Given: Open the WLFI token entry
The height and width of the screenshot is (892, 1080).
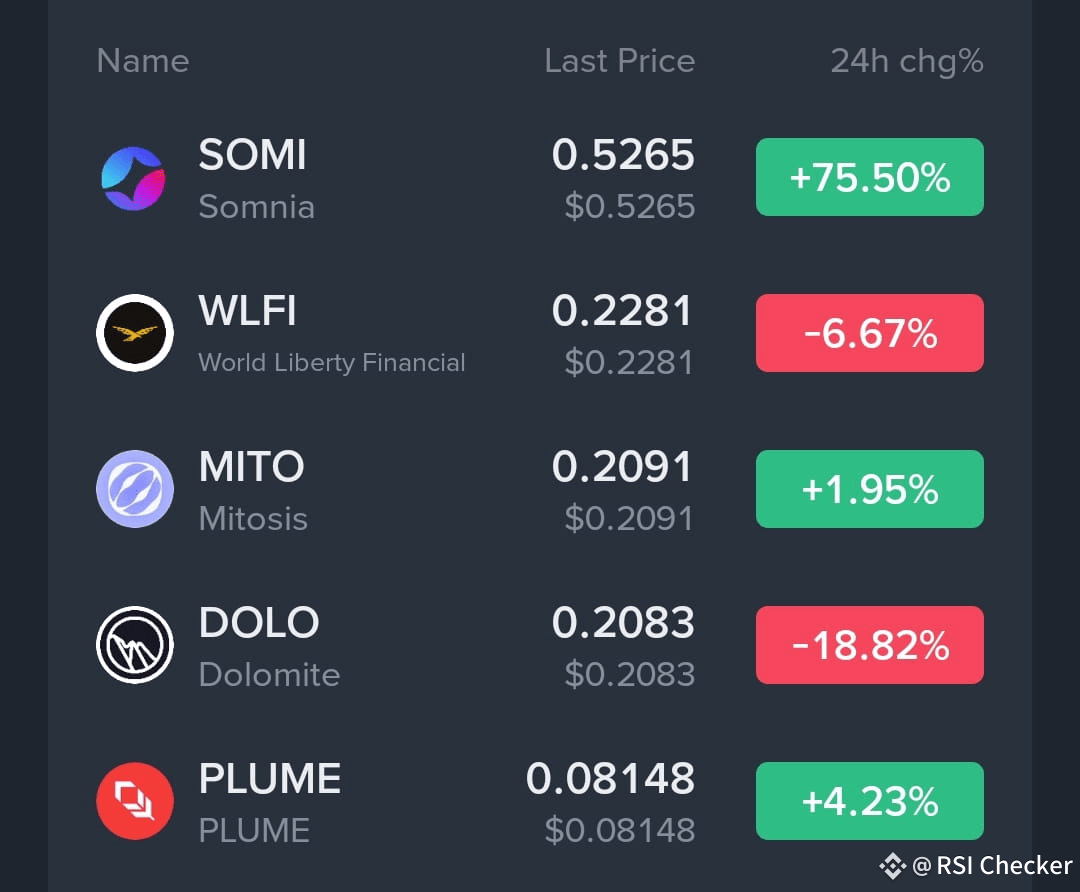Looking at the screenshot, I should coord(246,310).
